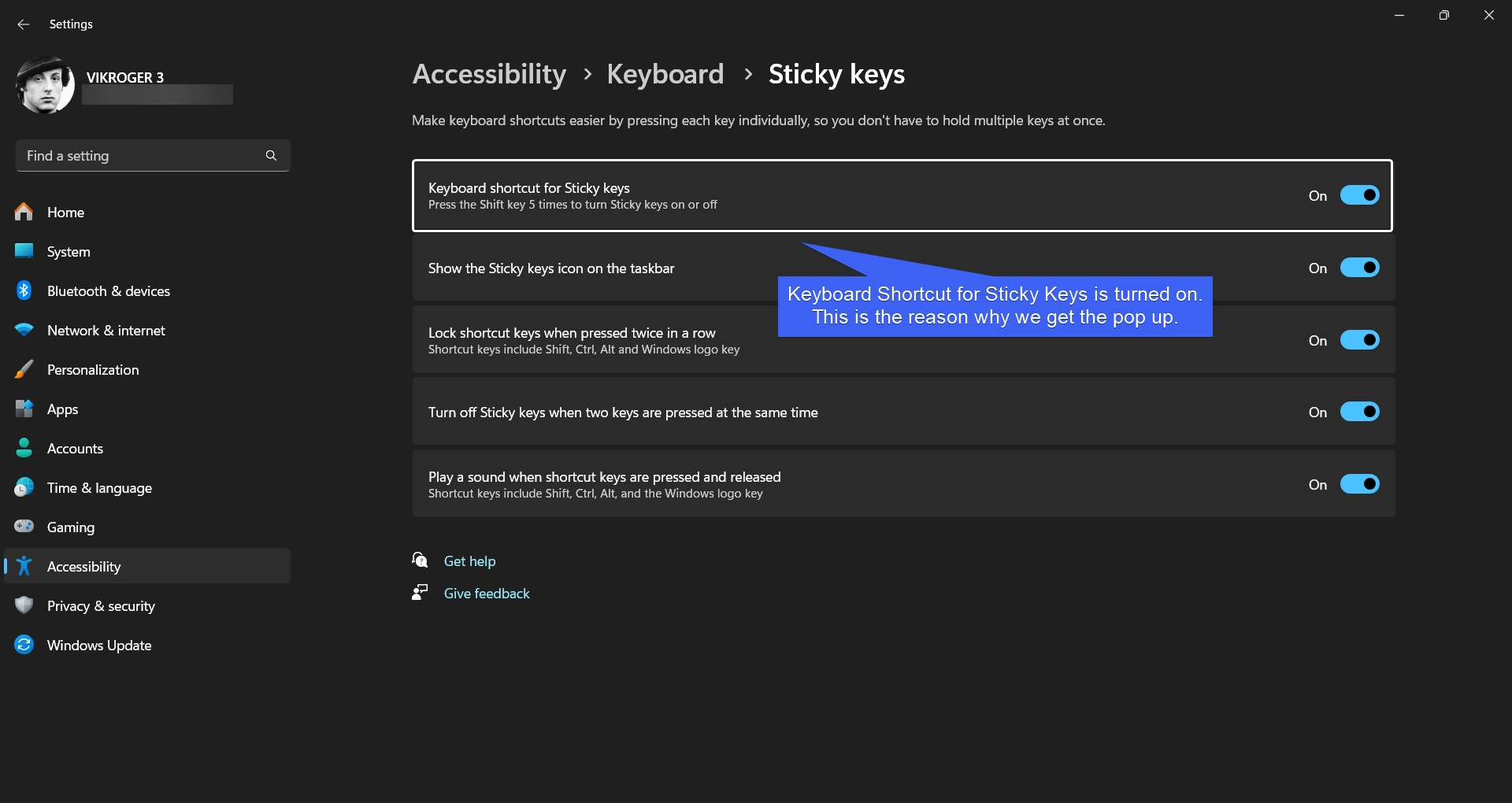Viewport: 1512px width, 803px height.
Task: Click the VIKROGER 3 account name
Action: pos(125,77)
